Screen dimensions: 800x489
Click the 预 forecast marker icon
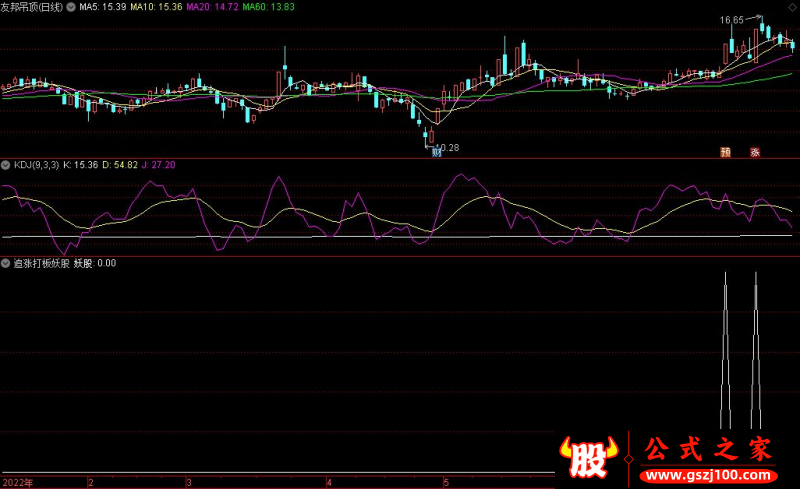pyautogui.click(x=726, y=152)
